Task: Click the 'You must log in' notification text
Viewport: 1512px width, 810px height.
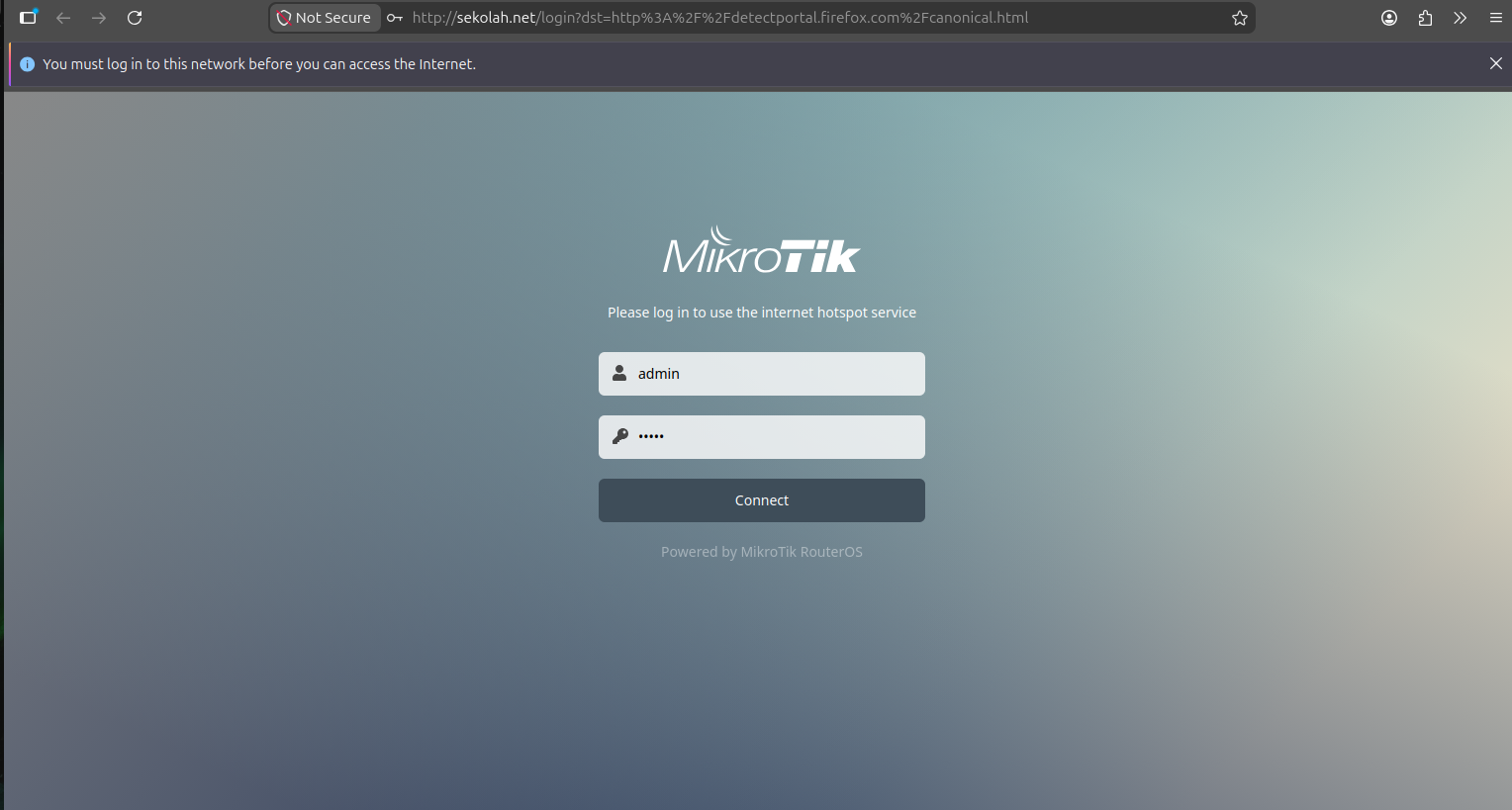Action: (259, 64)
